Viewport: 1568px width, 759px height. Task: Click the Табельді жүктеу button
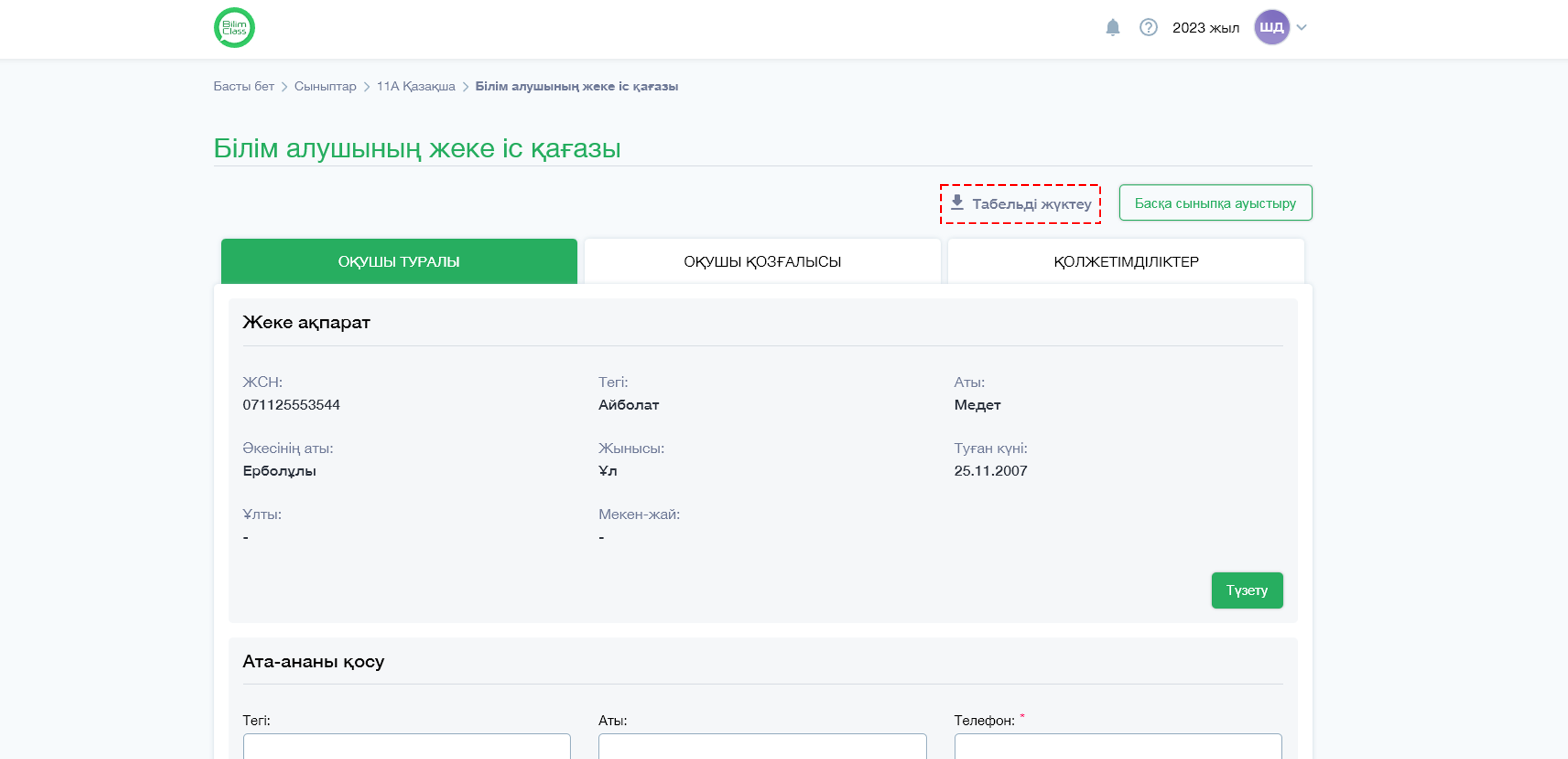point(1020,204)
